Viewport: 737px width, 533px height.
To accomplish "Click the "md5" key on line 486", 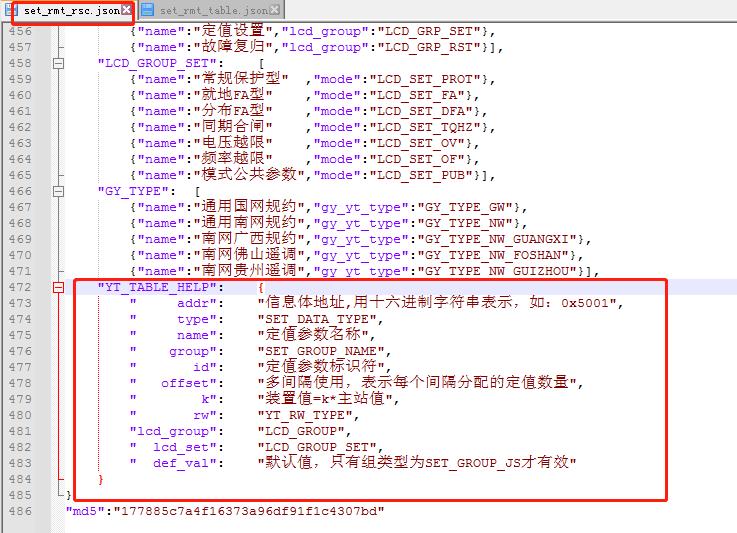I will click(x=85, y=511).
